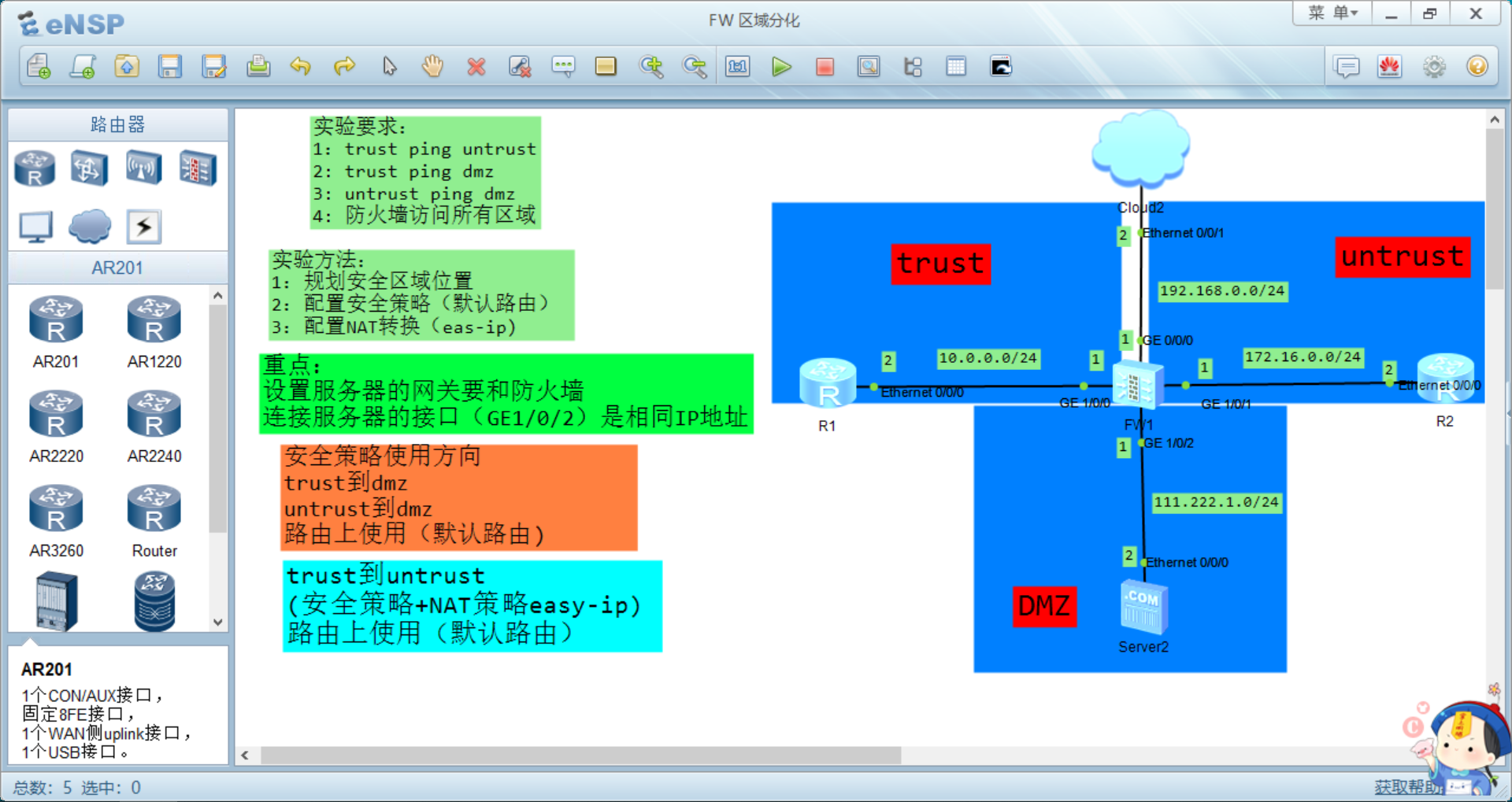
Task: Click the 192.168.0.0/24 network label
Action: tap(1222, 291)
